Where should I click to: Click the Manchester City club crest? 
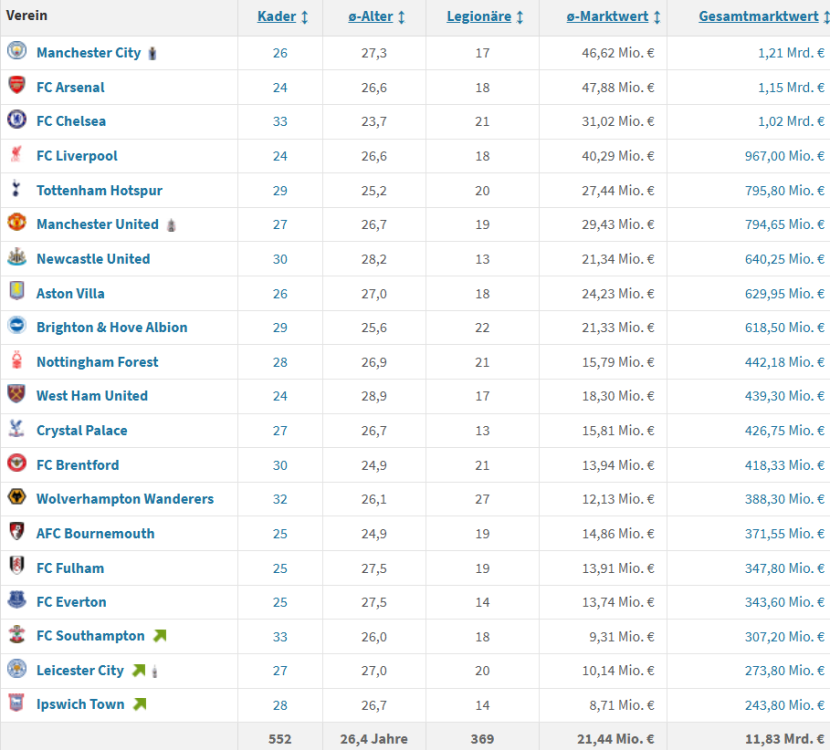[17, 52]
